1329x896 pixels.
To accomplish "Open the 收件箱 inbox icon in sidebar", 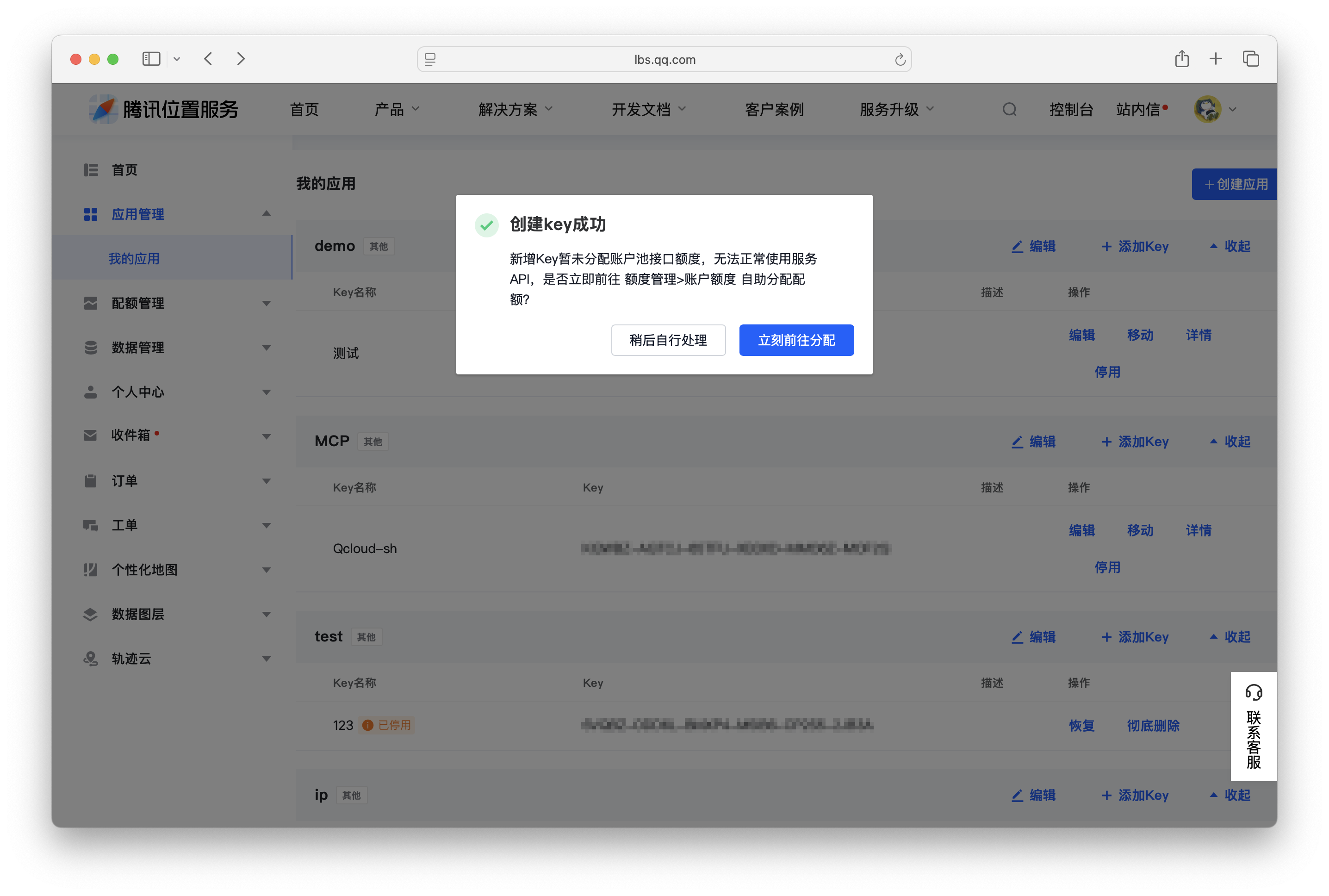I will pyautogui.click(x=90, y=435).
